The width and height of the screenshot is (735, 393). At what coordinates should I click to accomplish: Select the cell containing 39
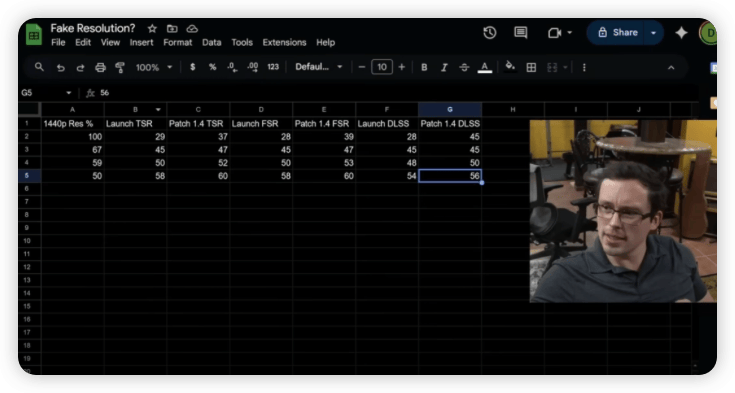[x=324, y=136]
